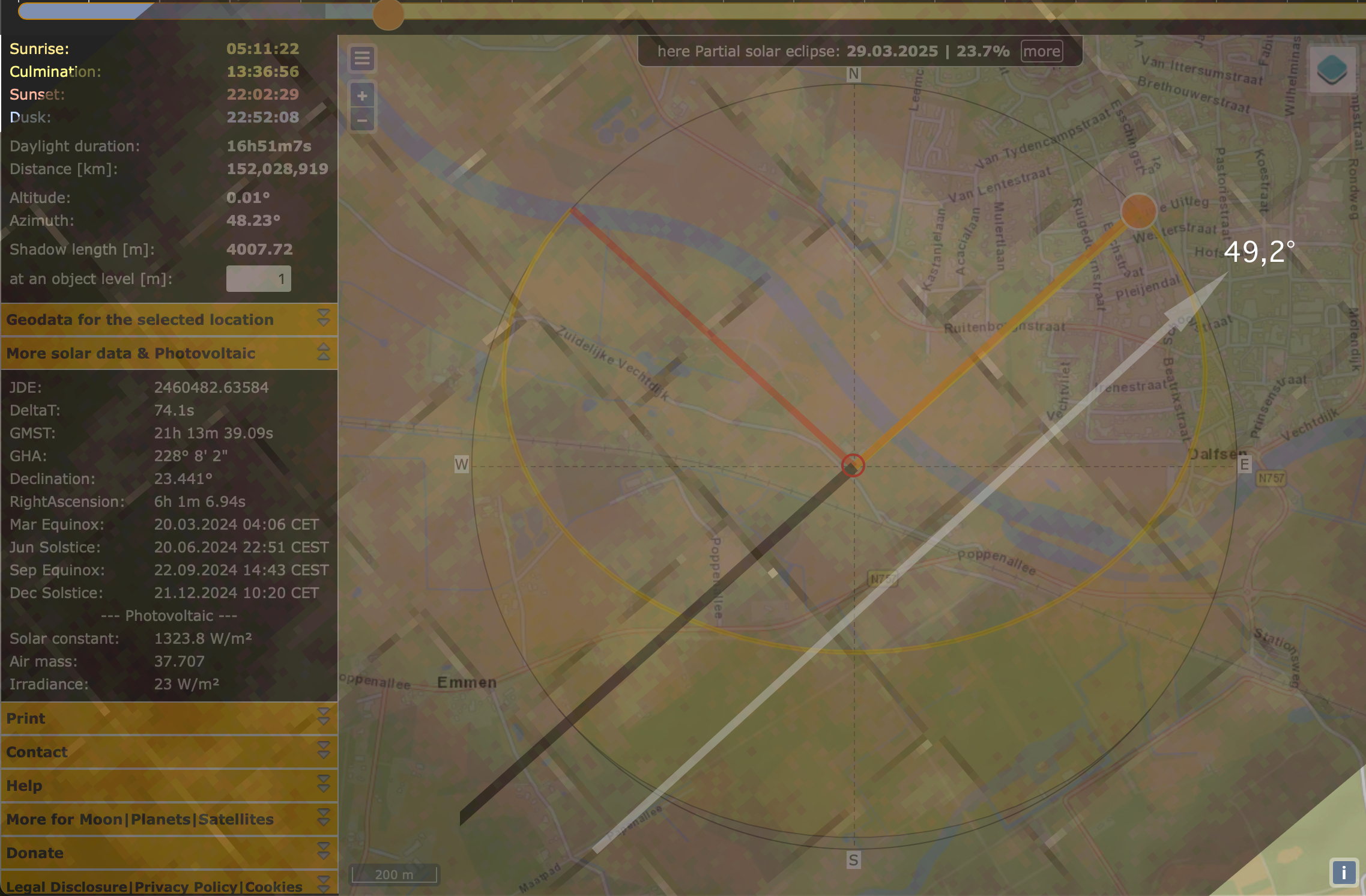Click the Shadow length value 4007.72
This screenshot has height=896, width=1366.
[x=259, y=249]
